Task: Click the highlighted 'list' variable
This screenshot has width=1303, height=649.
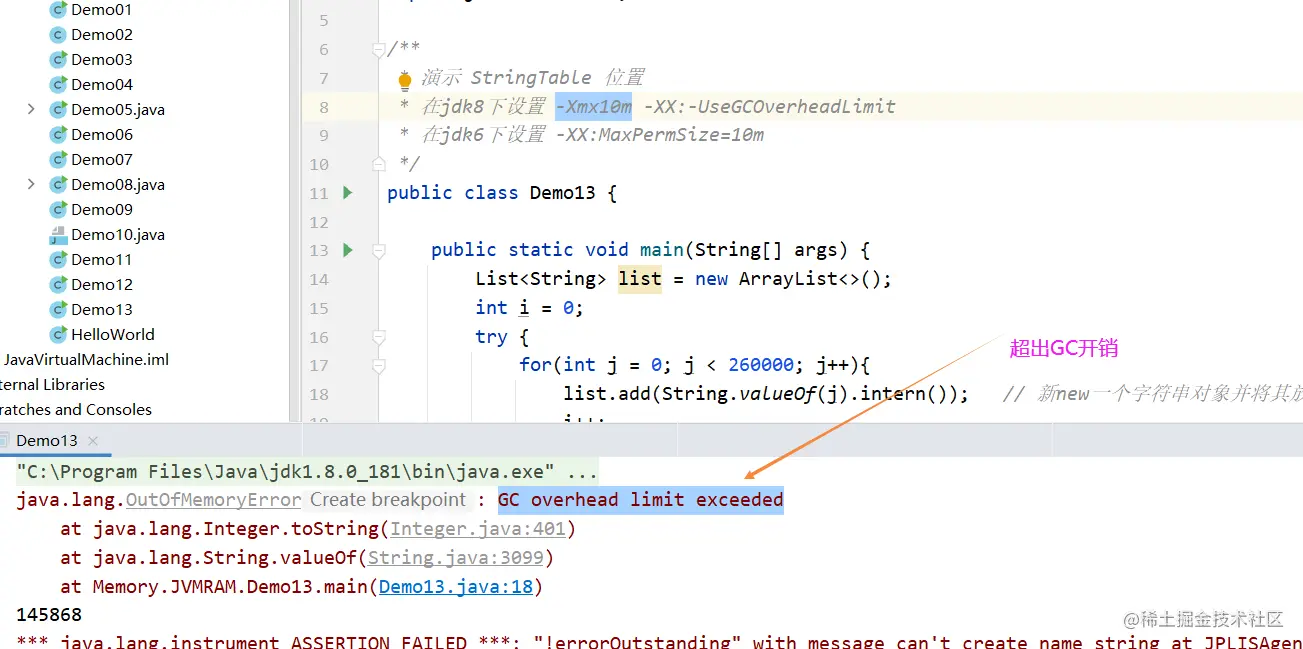Action: coord(640,279)
